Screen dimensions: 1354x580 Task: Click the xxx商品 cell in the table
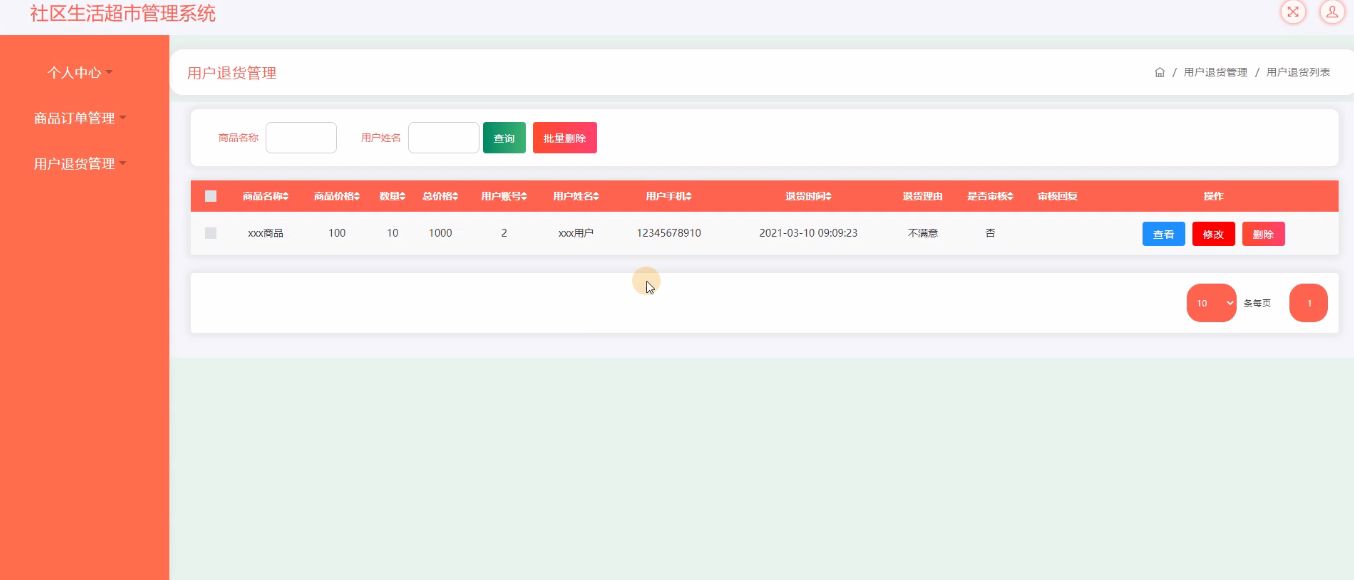pos(265,233)
